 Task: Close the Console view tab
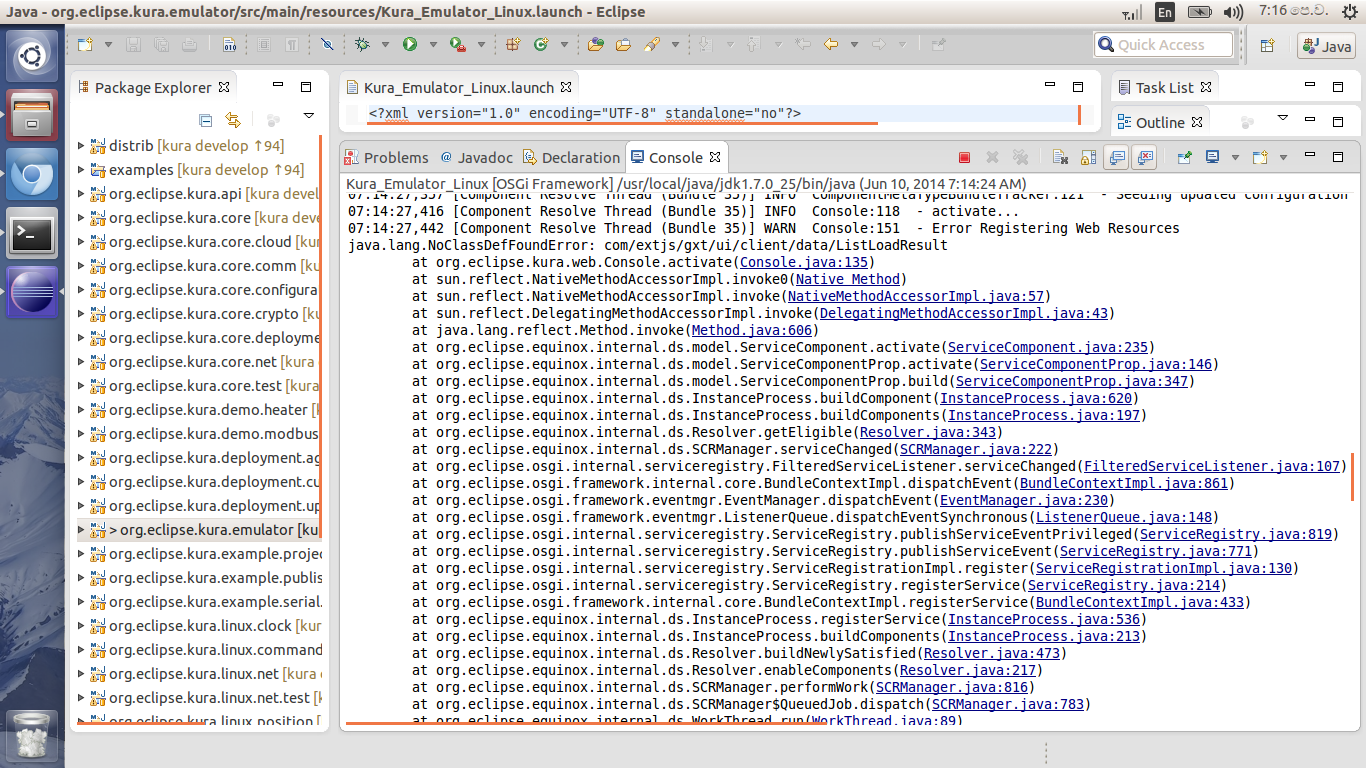(x=714, y=157)
